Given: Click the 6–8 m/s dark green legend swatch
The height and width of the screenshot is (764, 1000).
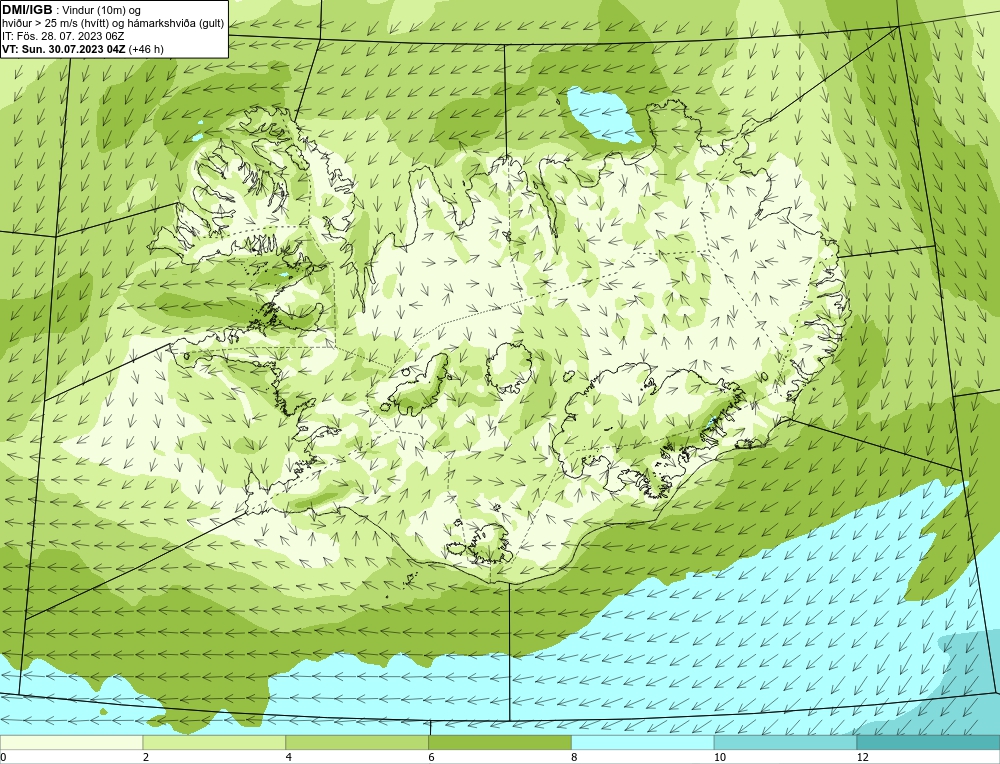Looking at the screenshot, I should tap(500, 743).
